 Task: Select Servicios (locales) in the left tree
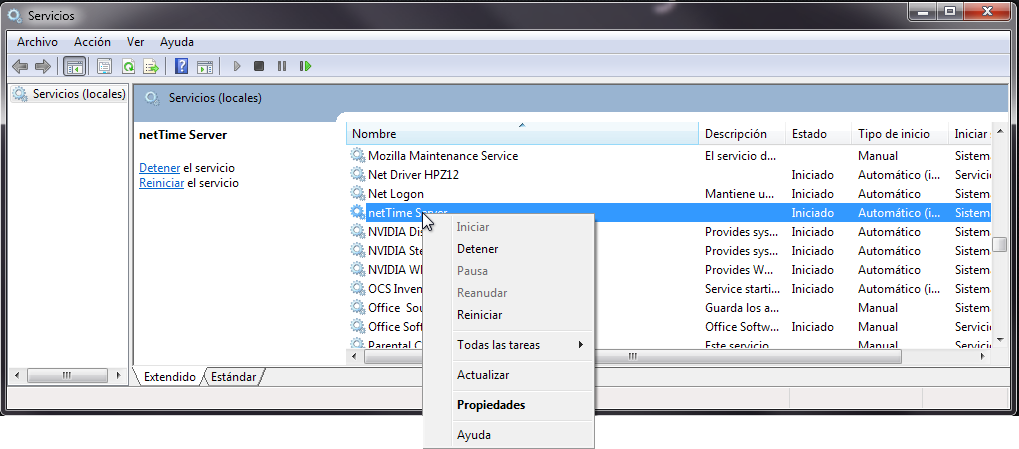coord(79,94)
